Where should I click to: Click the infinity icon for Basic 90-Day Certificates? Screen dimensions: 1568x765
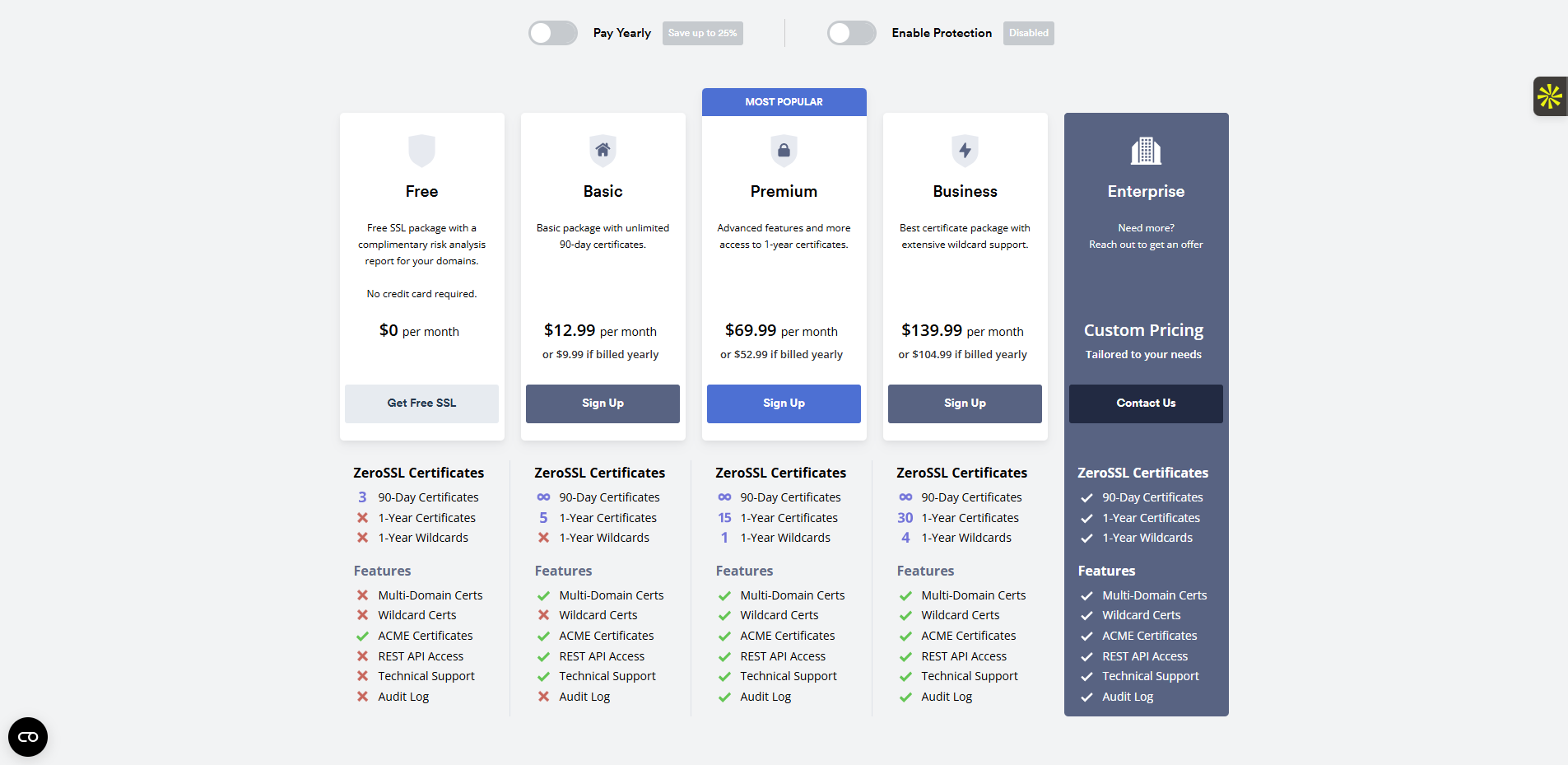pyautogui.click(x=543, y=497)
